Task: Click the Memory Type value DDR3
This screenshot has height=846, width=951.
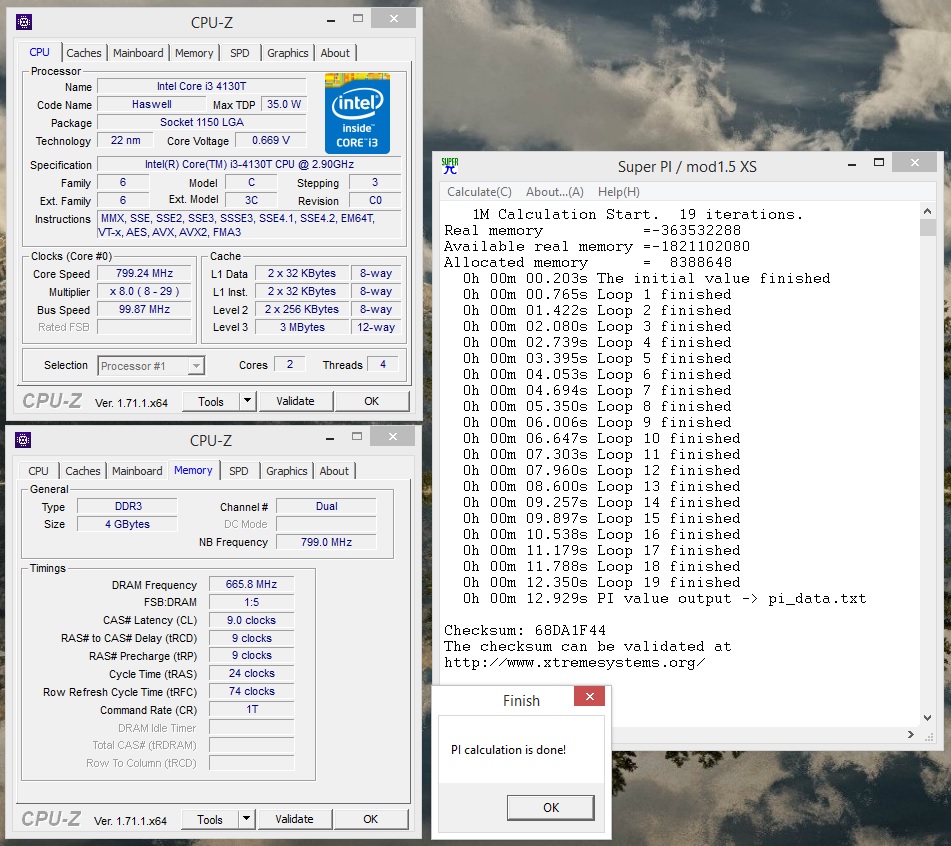Action: pyautogui.click(x=128, y=506)
